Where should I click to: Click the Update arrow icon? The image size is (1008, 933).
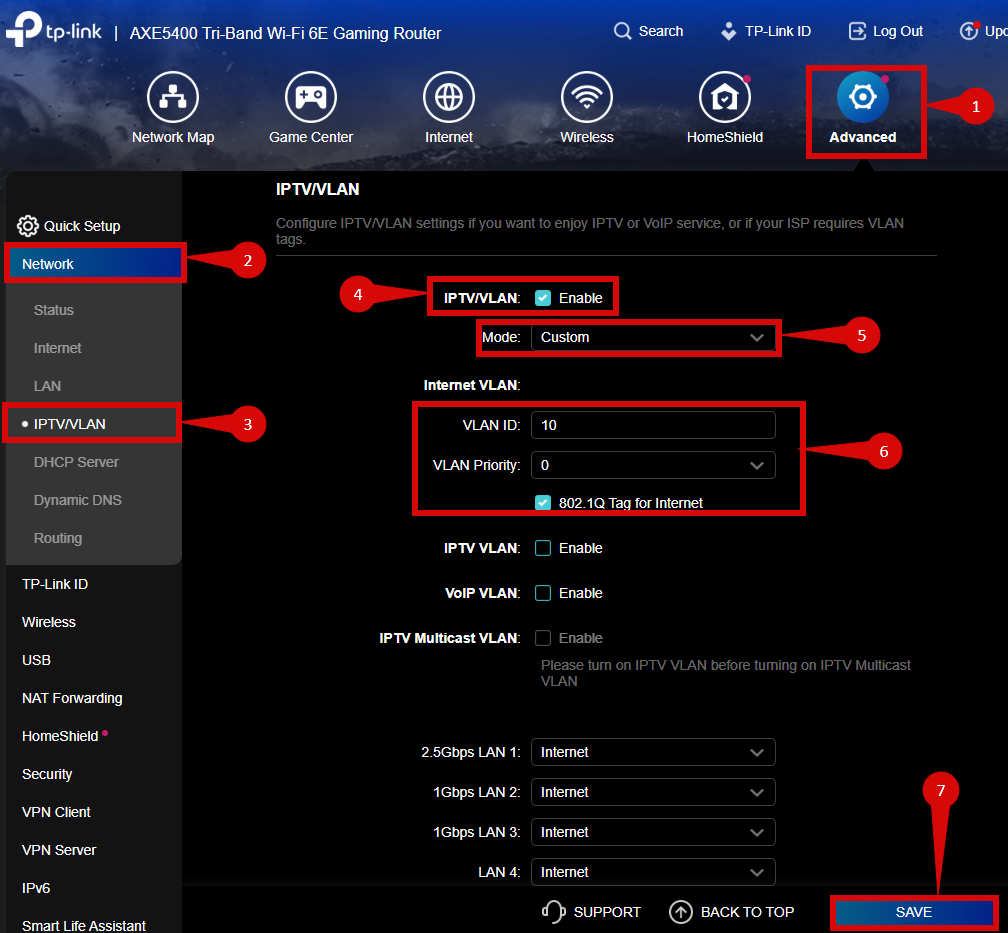(969, 31)
